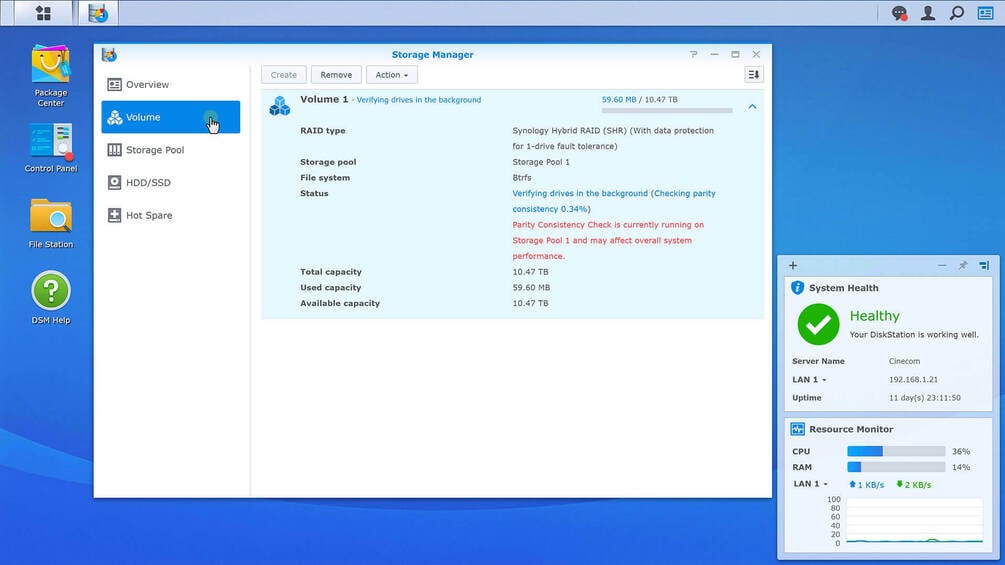
Task: Open notifications chat bubble icon
Action: pos(899,13)
